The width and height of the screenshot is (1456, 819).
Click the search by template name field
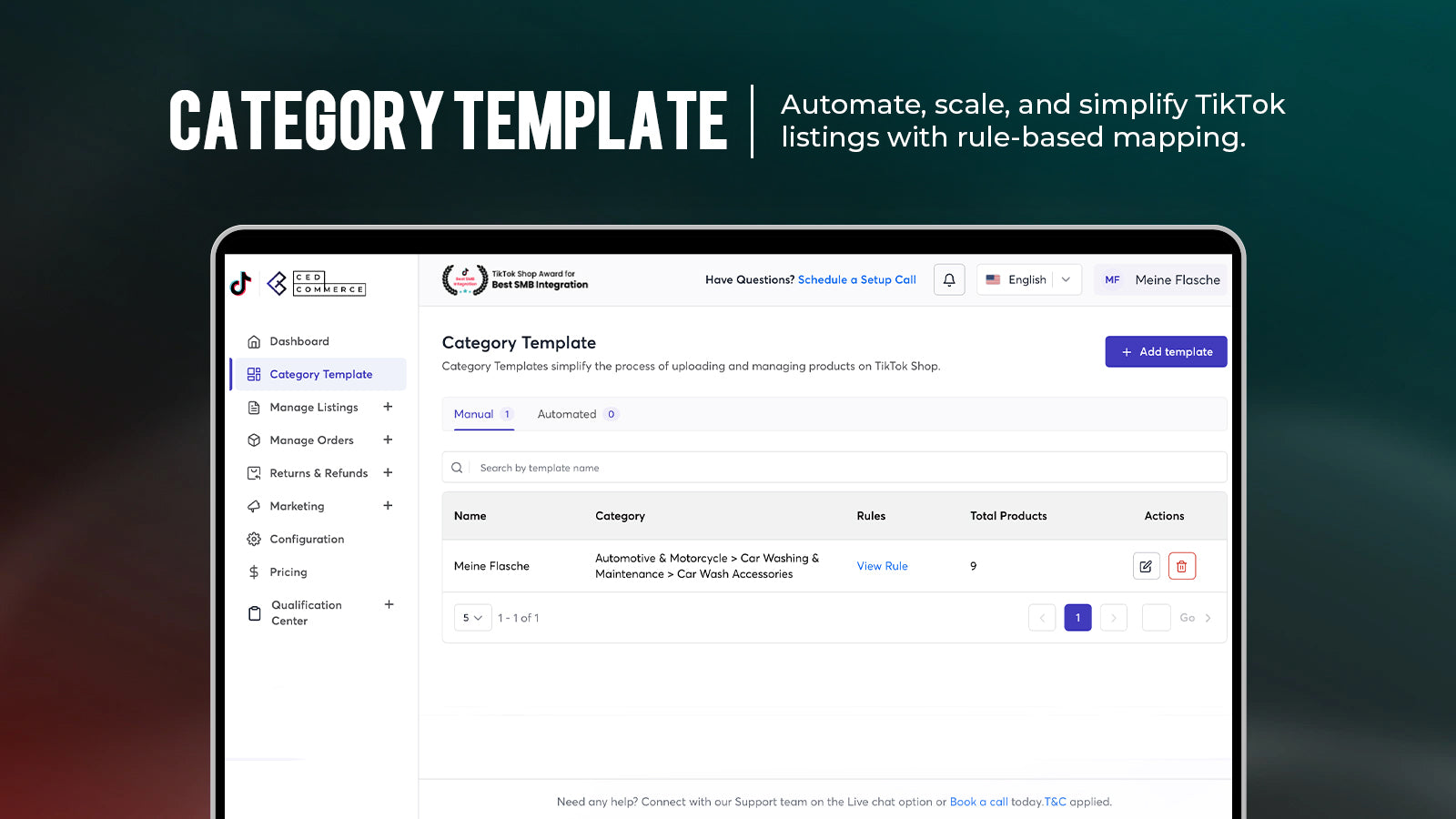pos(834,468)
